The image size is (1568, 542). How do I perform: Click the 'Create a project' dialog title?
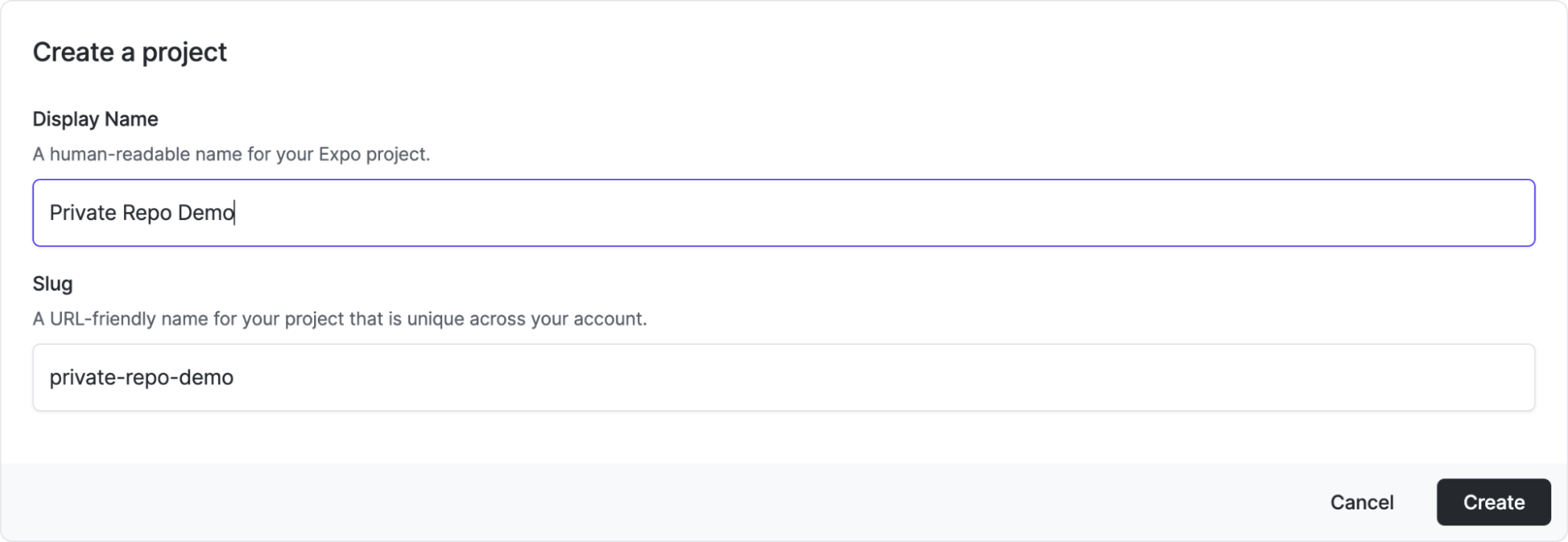pos(130,52)
